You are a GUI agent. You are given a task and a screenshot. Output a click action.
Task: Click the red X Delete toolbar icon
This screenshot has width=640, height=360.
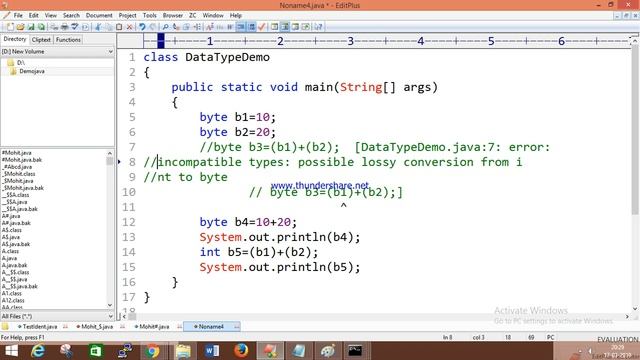click(129, 27)
